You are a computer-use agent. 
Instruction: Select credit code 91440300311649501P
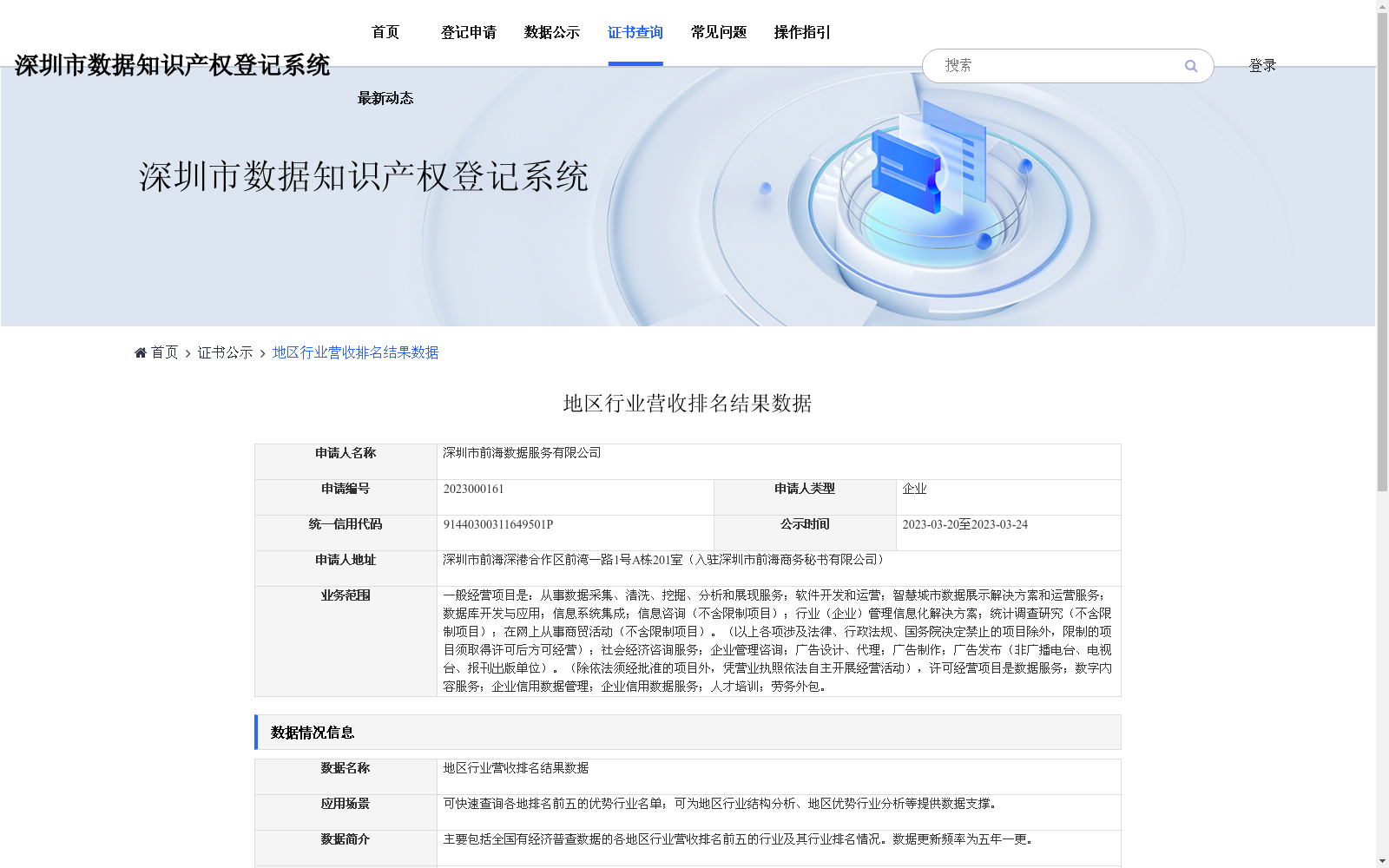click(x=498, y=525)
